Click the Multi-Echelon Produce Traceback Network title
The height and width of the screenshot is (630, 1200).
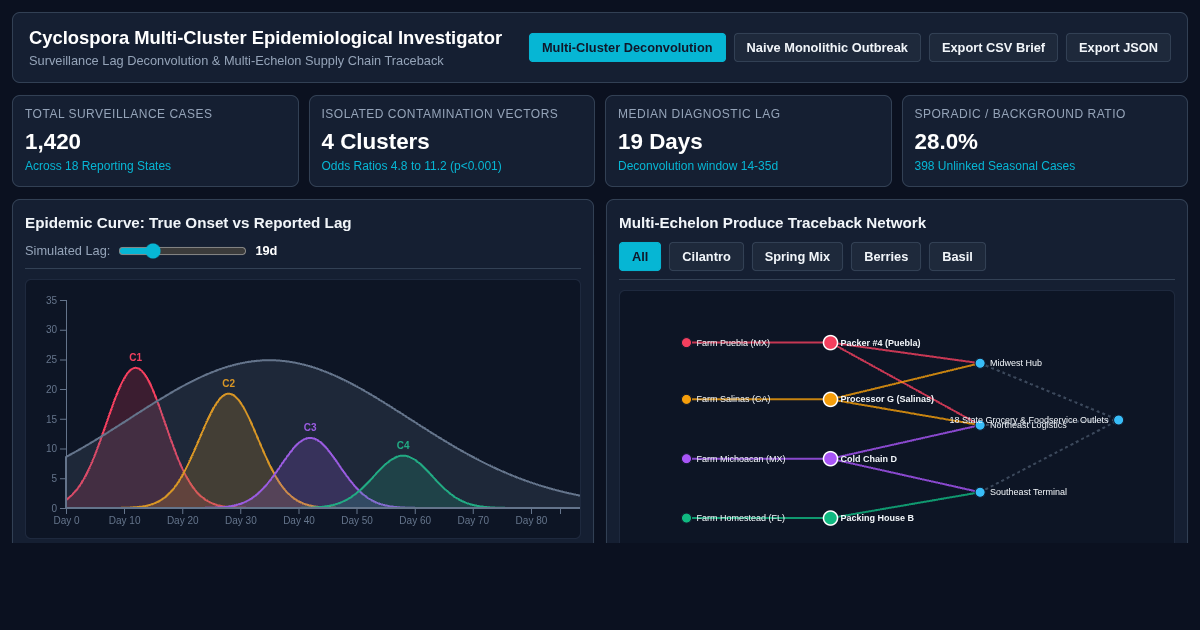pyautogui.click(x=772, y=223)
